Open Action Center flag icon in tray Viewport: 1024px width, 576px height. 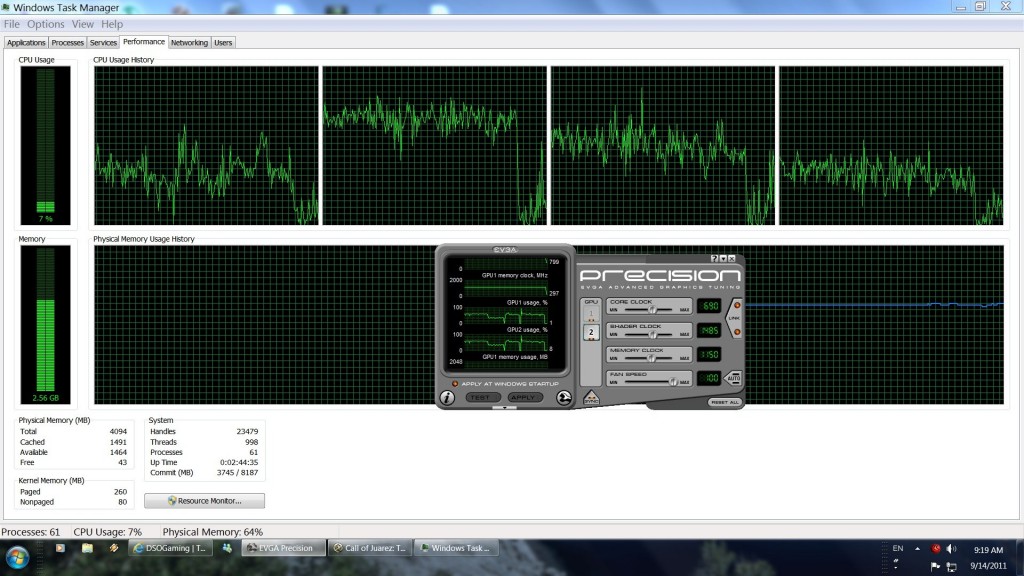[x=936, y=566]
